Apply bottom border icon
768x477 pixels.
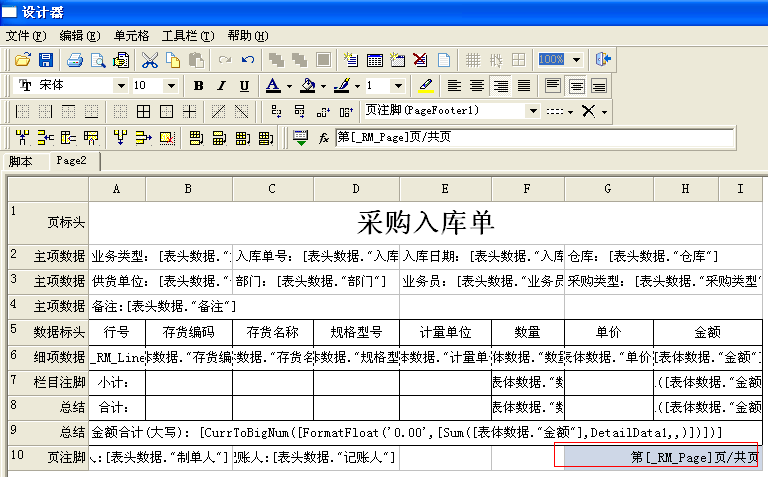click(x=92, y=112)
